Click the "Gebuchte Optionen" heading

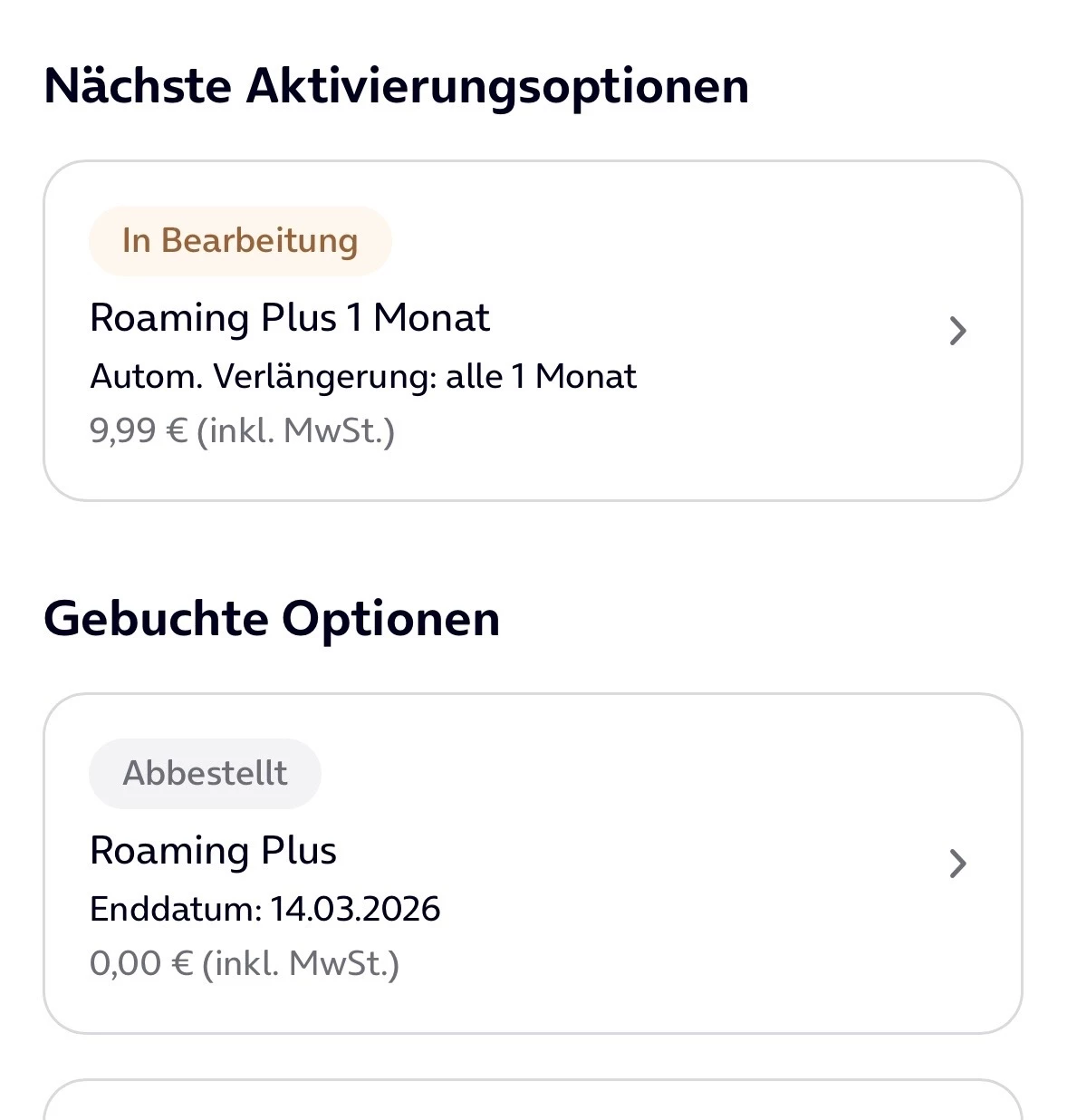[x=271, y=619]
